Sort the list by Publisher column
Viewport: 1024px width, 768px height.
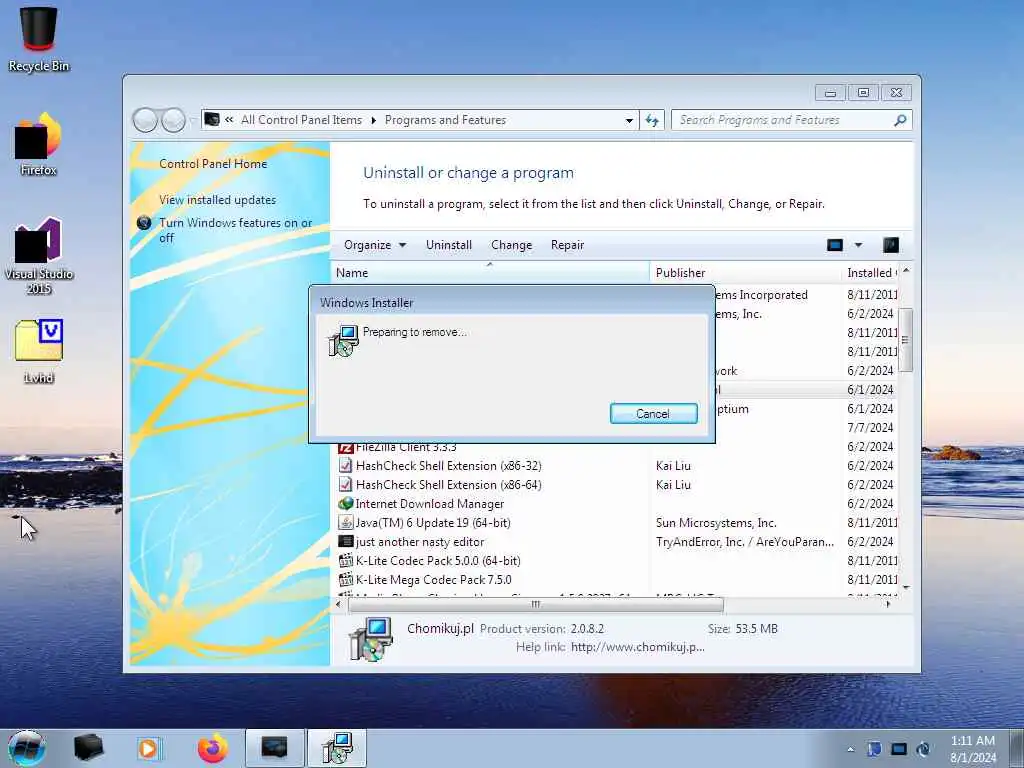coord(746,272)
